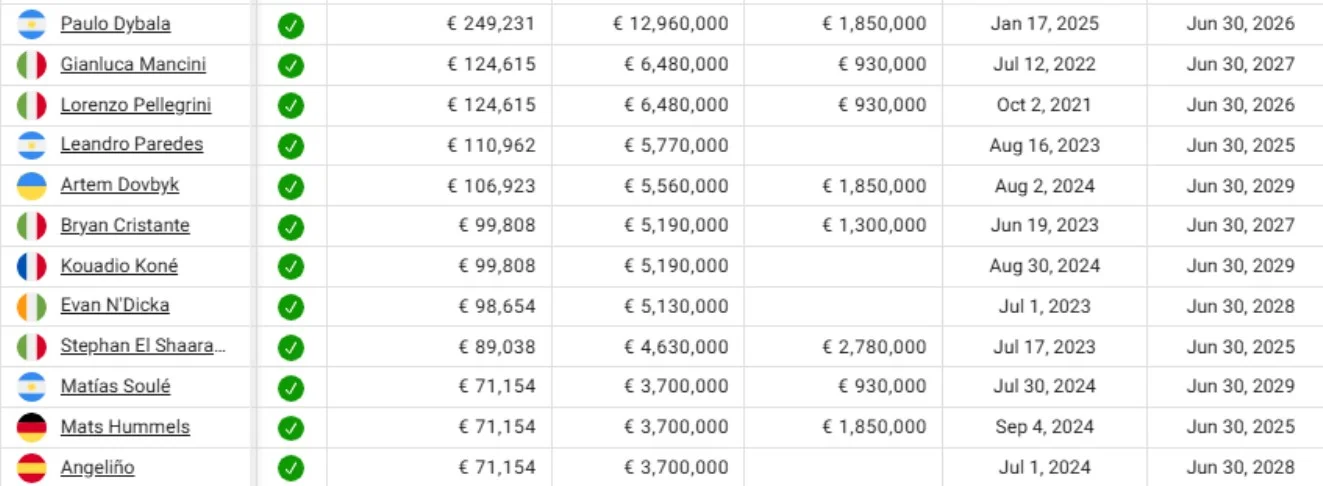Click the Ukraine flag next to Artem Dovbyk
The width and height of the screenshot is (1323, 486).
coord(32,186)
